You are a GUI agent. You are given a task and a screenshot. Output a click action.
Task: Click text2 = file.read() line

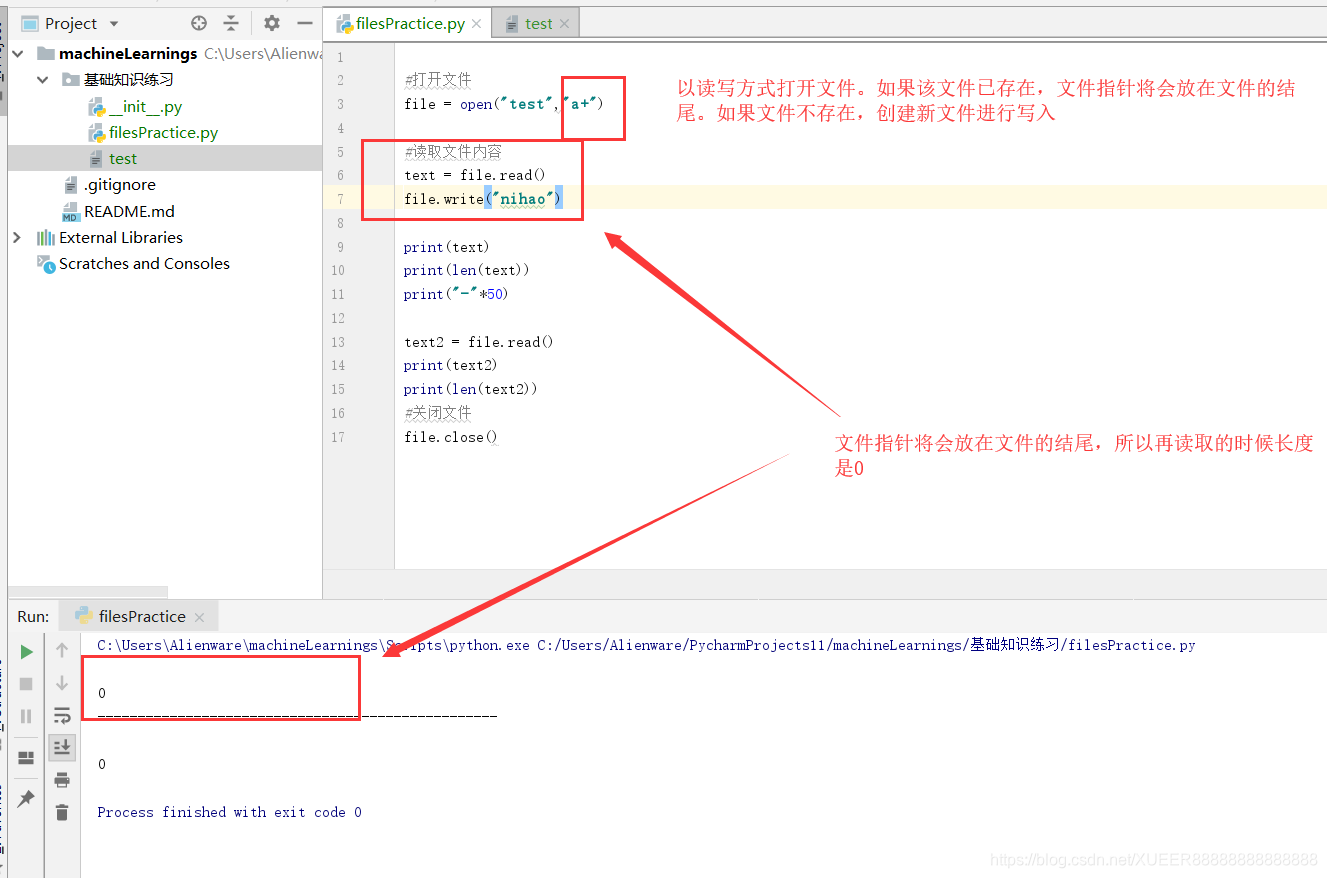coord(479,342)
